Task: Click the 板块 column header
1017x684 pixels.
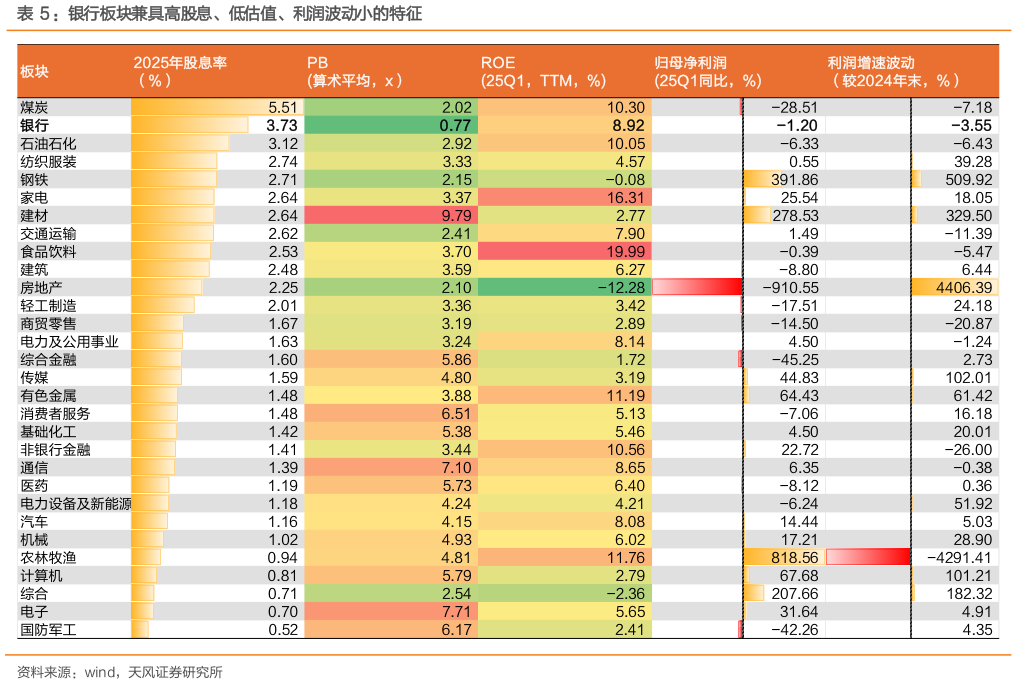Action: point(34,71)
